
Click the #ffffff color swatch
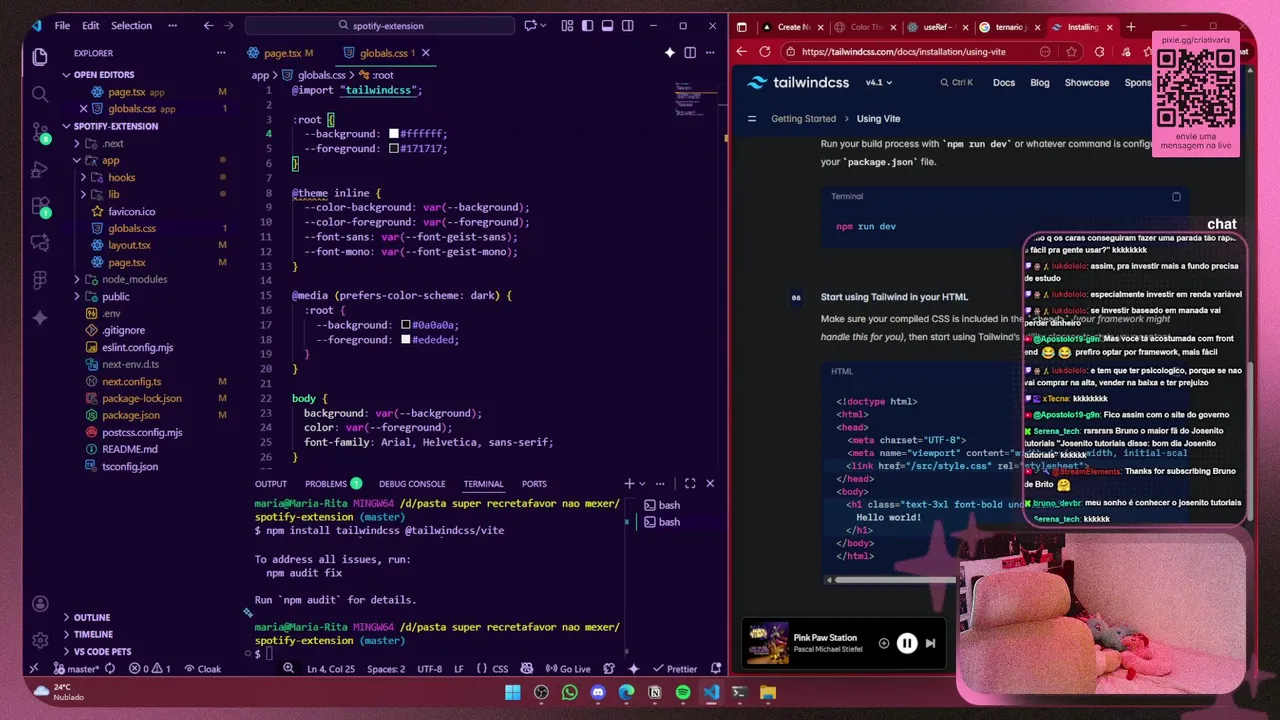pyautogui.click(x=394, y=134)
